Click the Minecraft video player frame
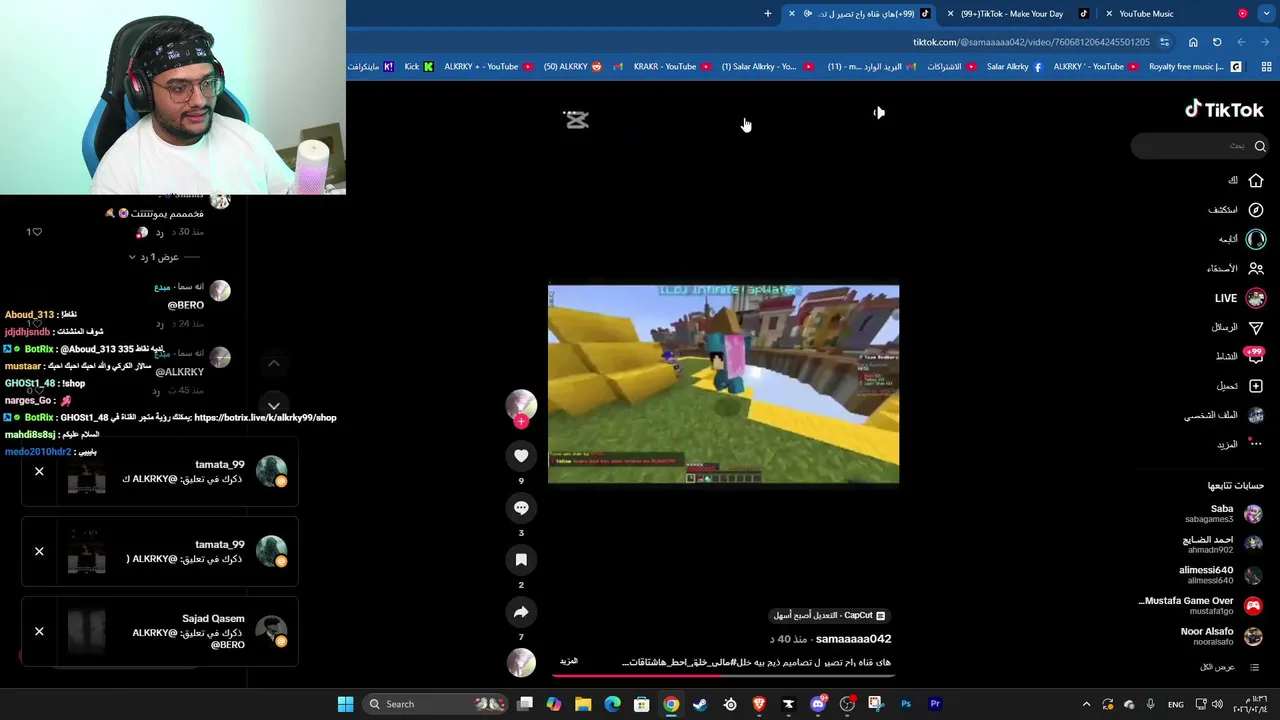This screenshot has height=720, width=1280. click(x=723, y=384)
